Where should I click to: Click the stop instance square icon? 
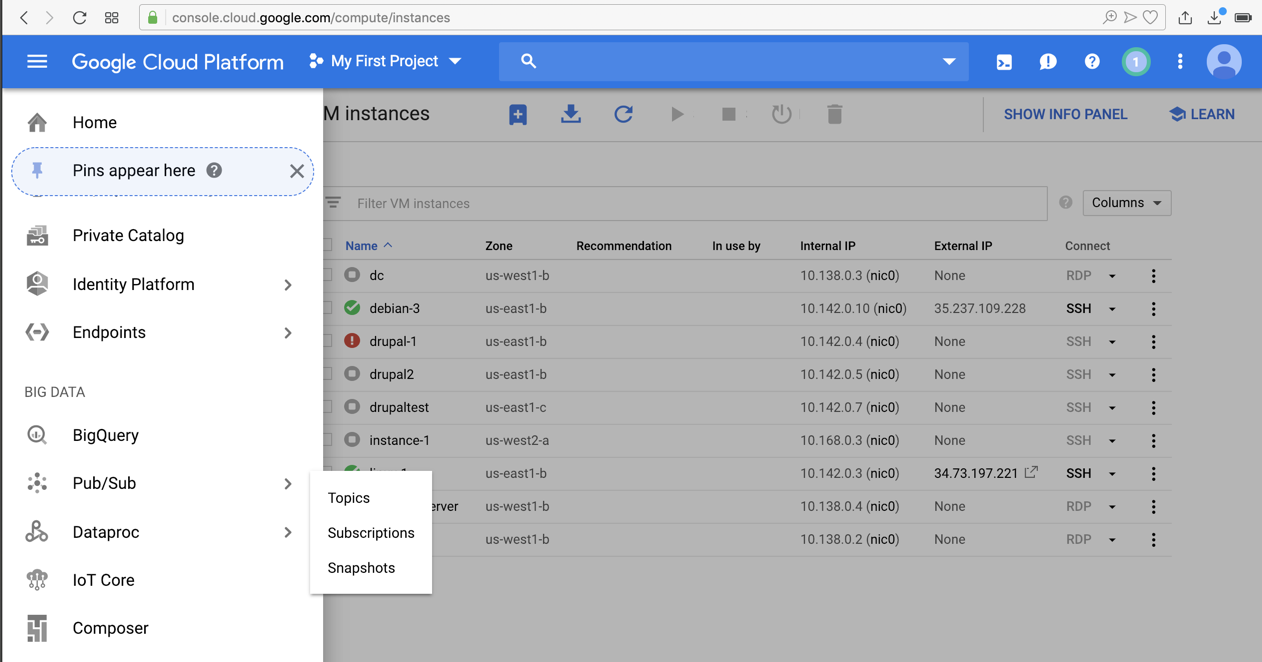pyautogui.click(x=729, y=114)
